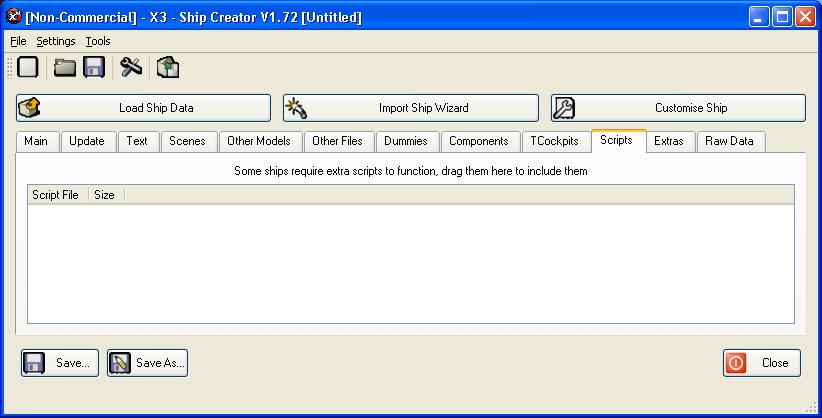Image resolution: width=822 pixels, height=418 pixels.
Task: Switch to the TCockpits tab
Action: click(x=555, y=142)
